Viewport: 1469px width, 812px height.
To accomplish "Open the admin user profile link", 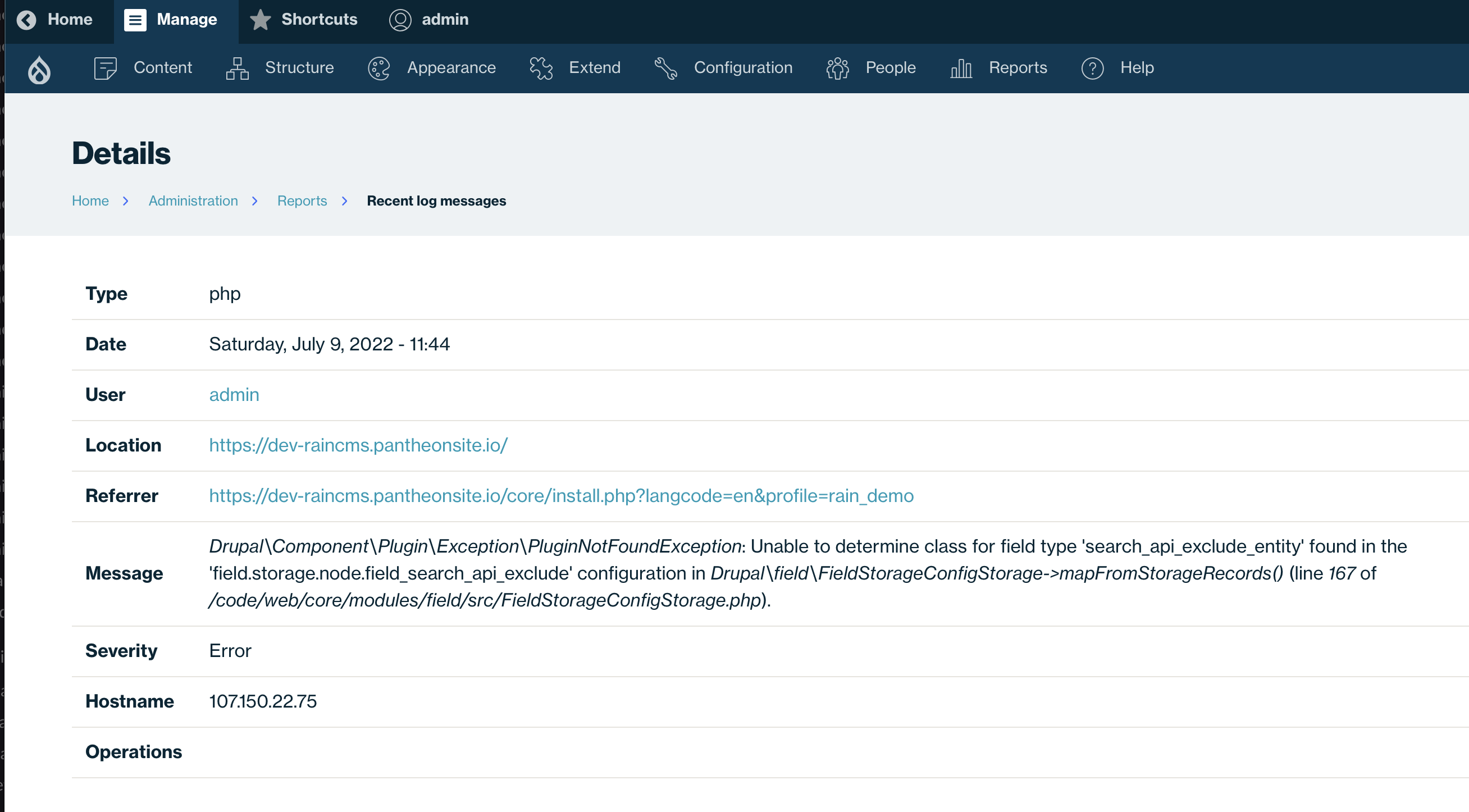I will pyautogui.click(x=234, y=394).
